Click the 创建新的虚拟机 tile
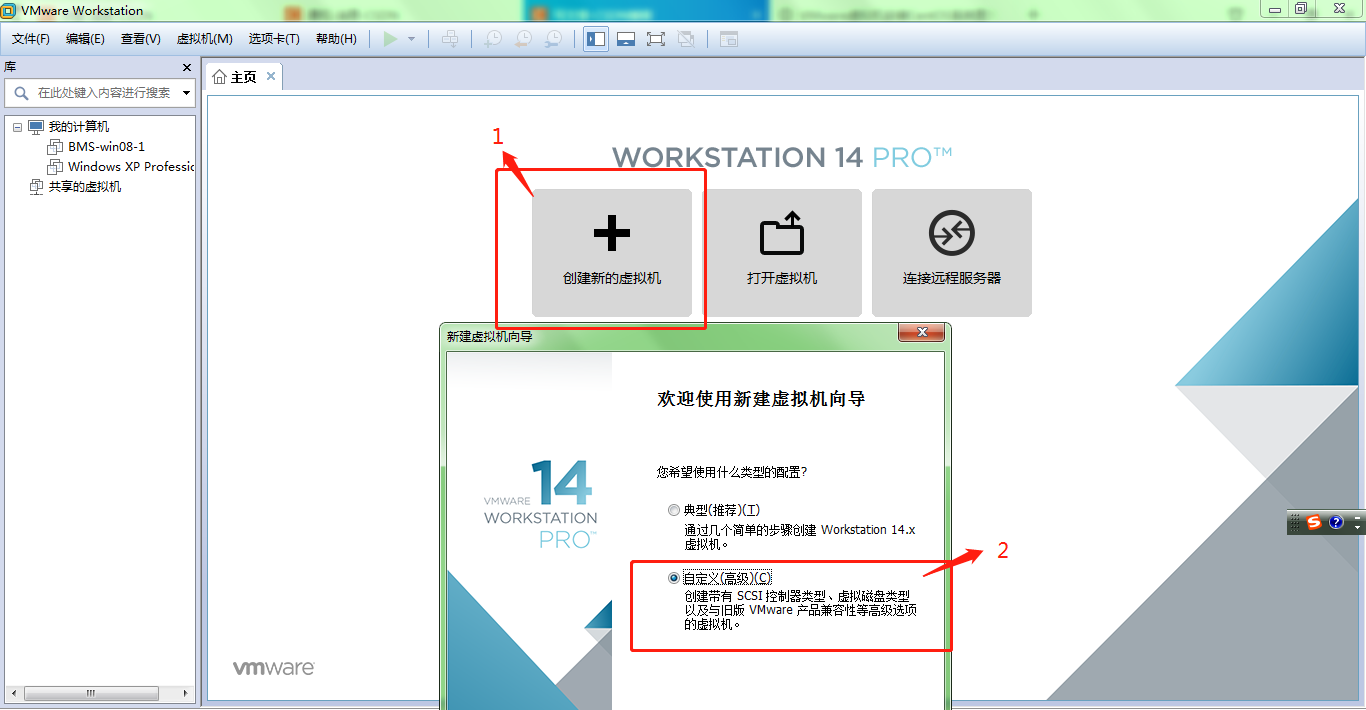Viewport: 1366px width, 710px height. (612, 253)
